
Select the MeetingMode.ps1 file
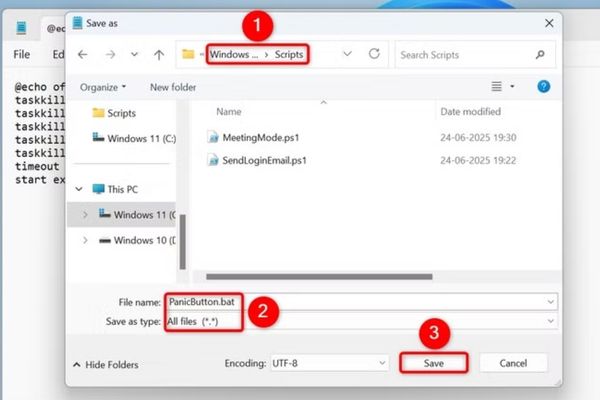tap(260, 137)
